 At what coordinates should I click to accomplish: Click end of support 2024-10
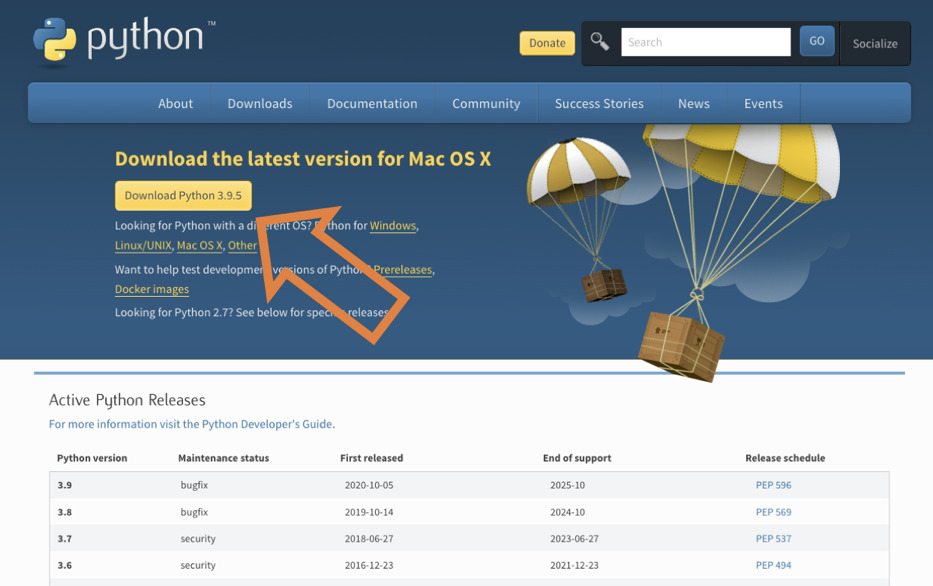[x=568, y=512]
